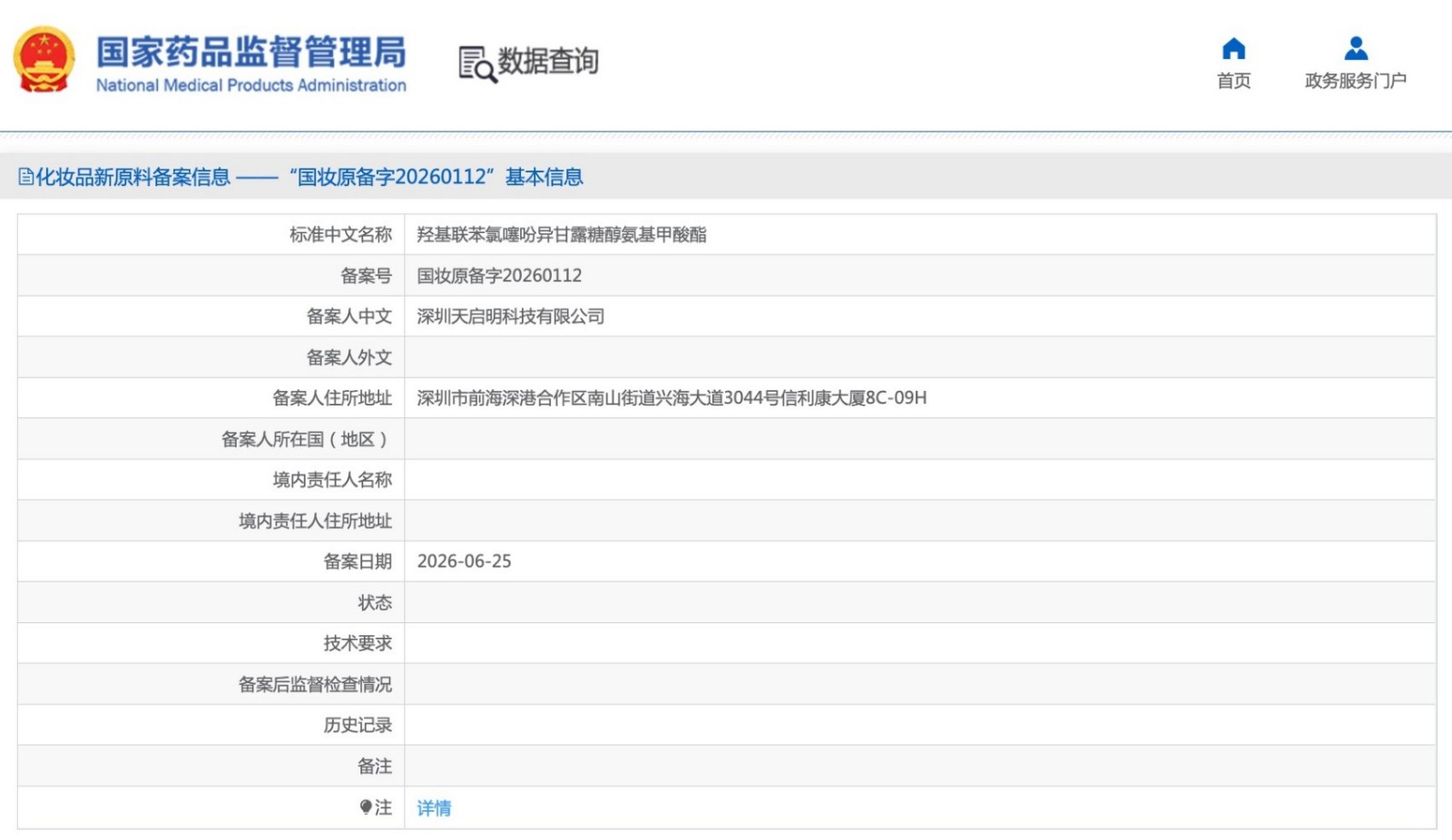Viewport: 1452px width, 840px height.
Task: Click the 状态 label
Action: tap(375, 602)
